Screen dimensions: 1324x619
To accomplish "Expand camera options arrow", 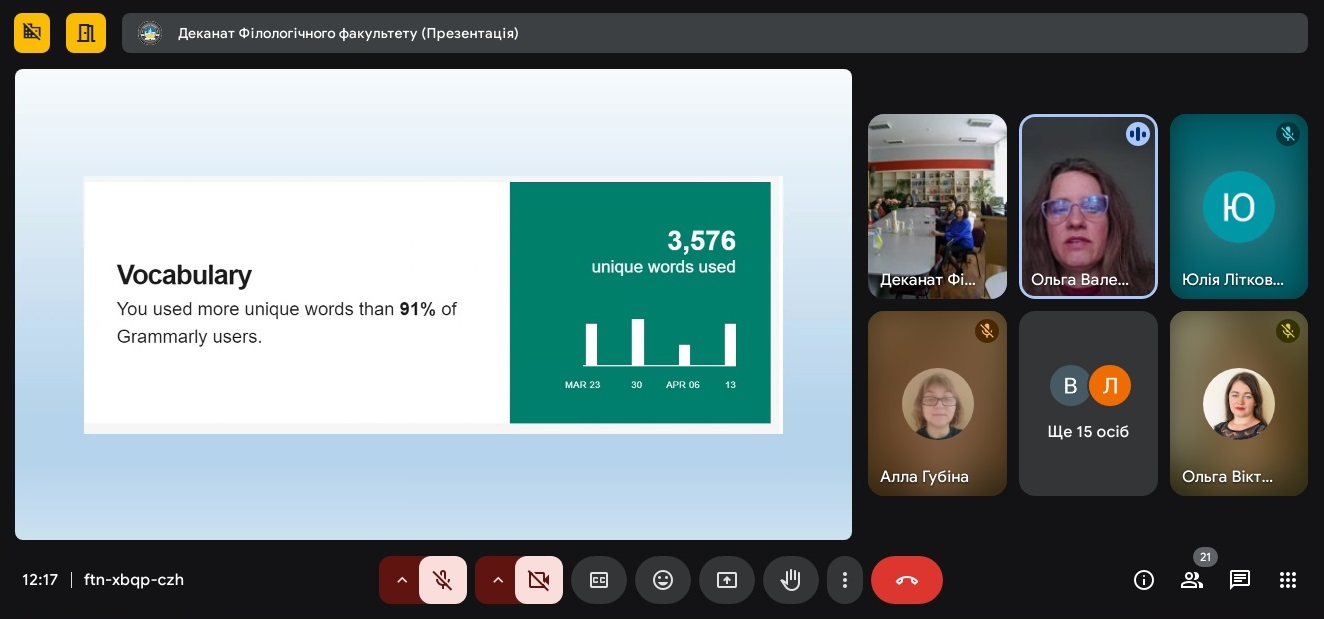I will 497,580.
